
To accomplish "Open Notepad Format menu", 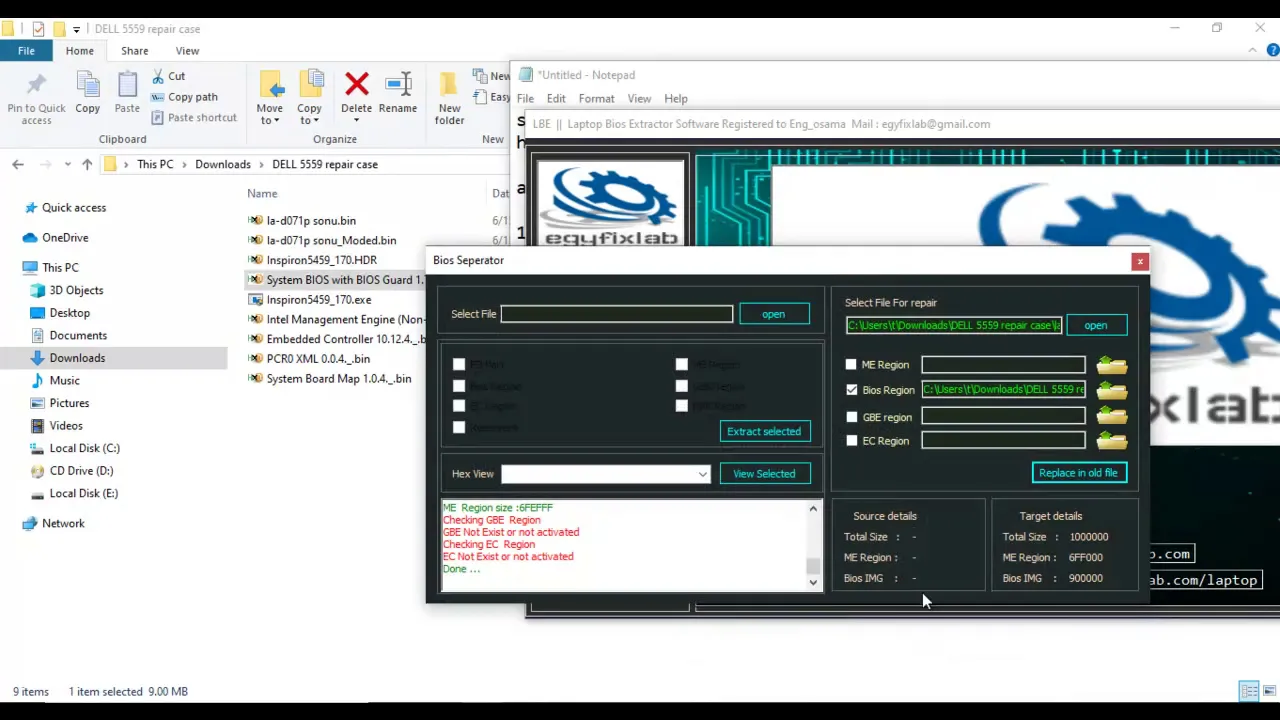I will pos(596,99).
